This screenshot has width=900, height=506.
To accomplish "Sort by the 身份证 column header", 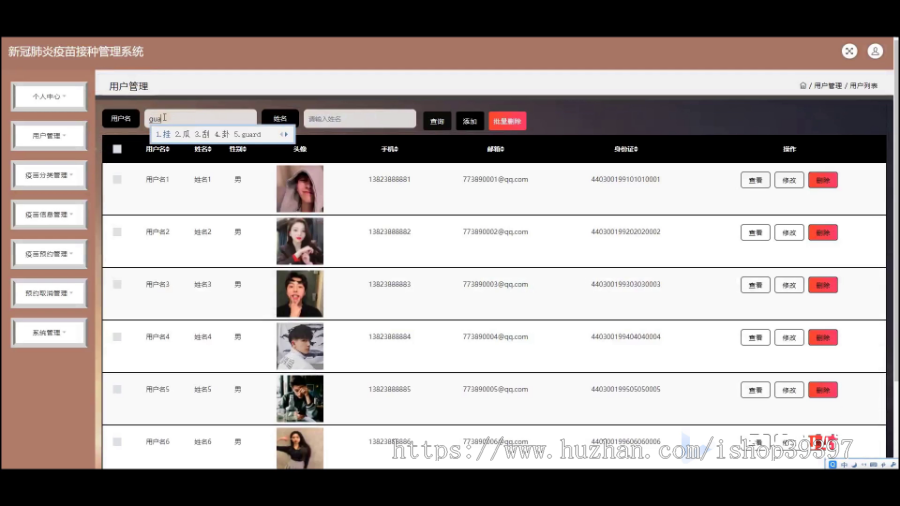I will (626, 149).
